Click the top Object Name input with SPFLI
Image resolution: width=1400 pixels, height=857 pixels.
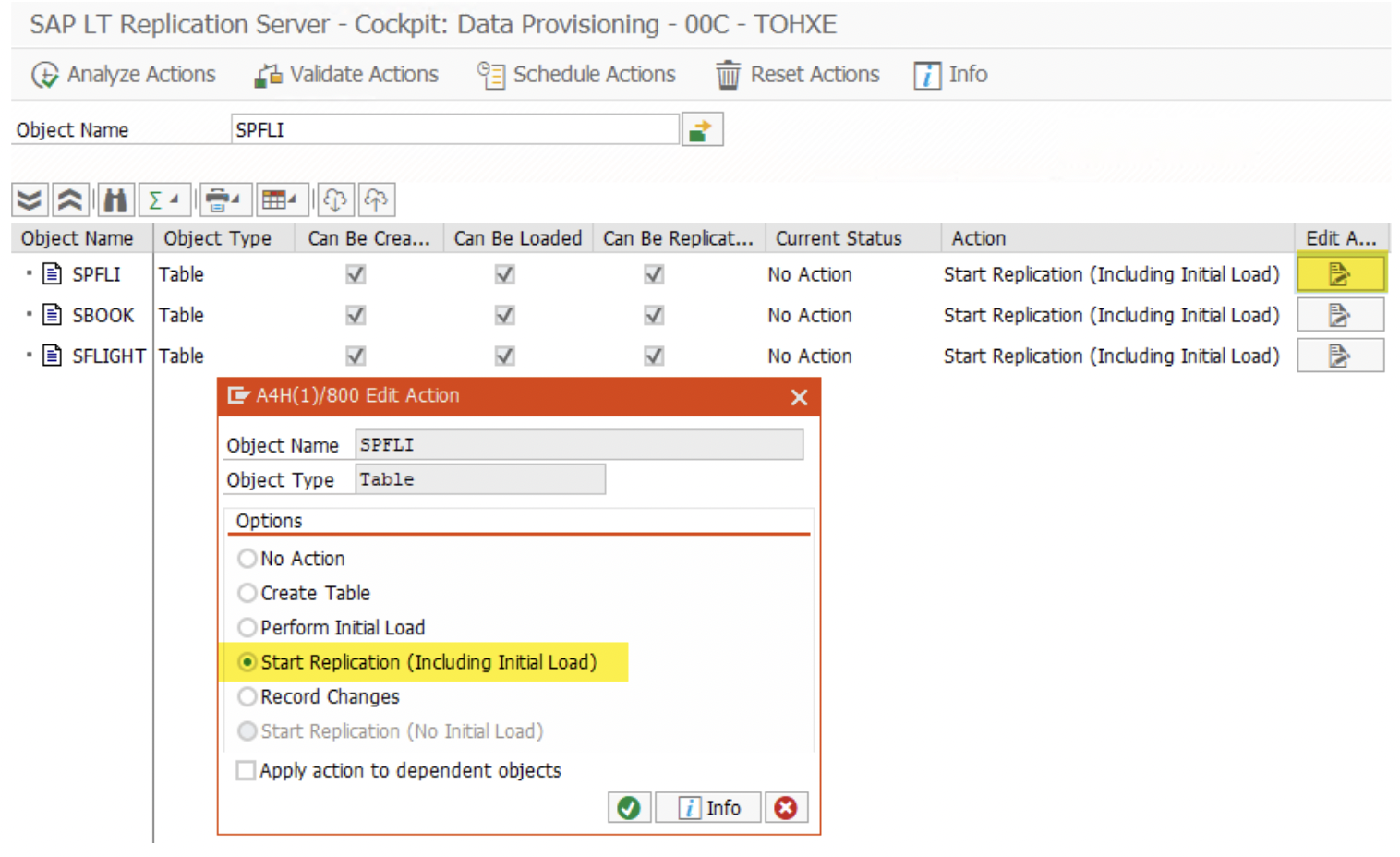point(454,130)
